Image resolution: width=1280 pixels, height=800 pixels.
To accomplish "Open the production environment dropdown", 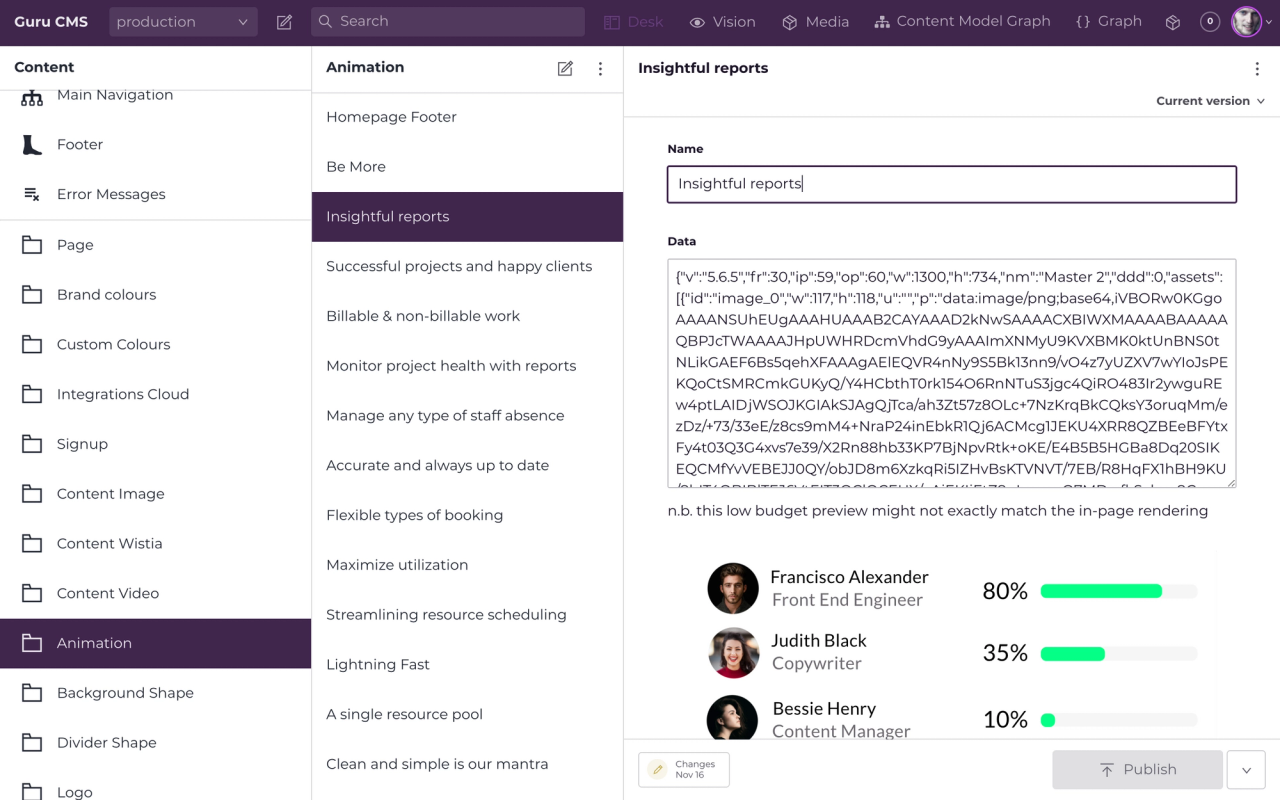I will point(183,20).
